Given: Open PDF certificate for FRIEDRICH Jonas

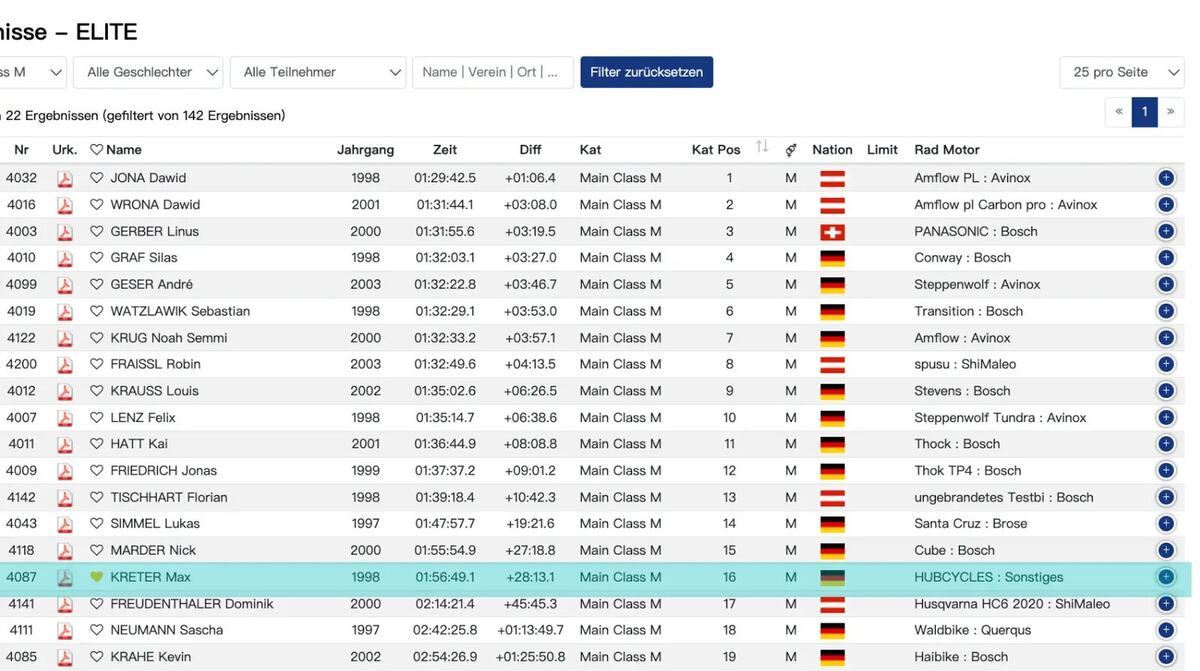Looking at the screenshot, I should [x=65, y=471].
